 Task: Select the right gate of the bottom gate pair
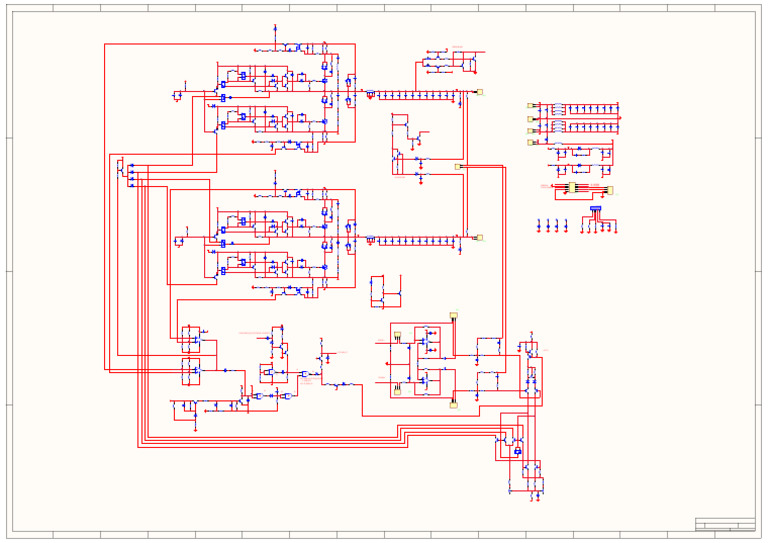pos(288,396)
